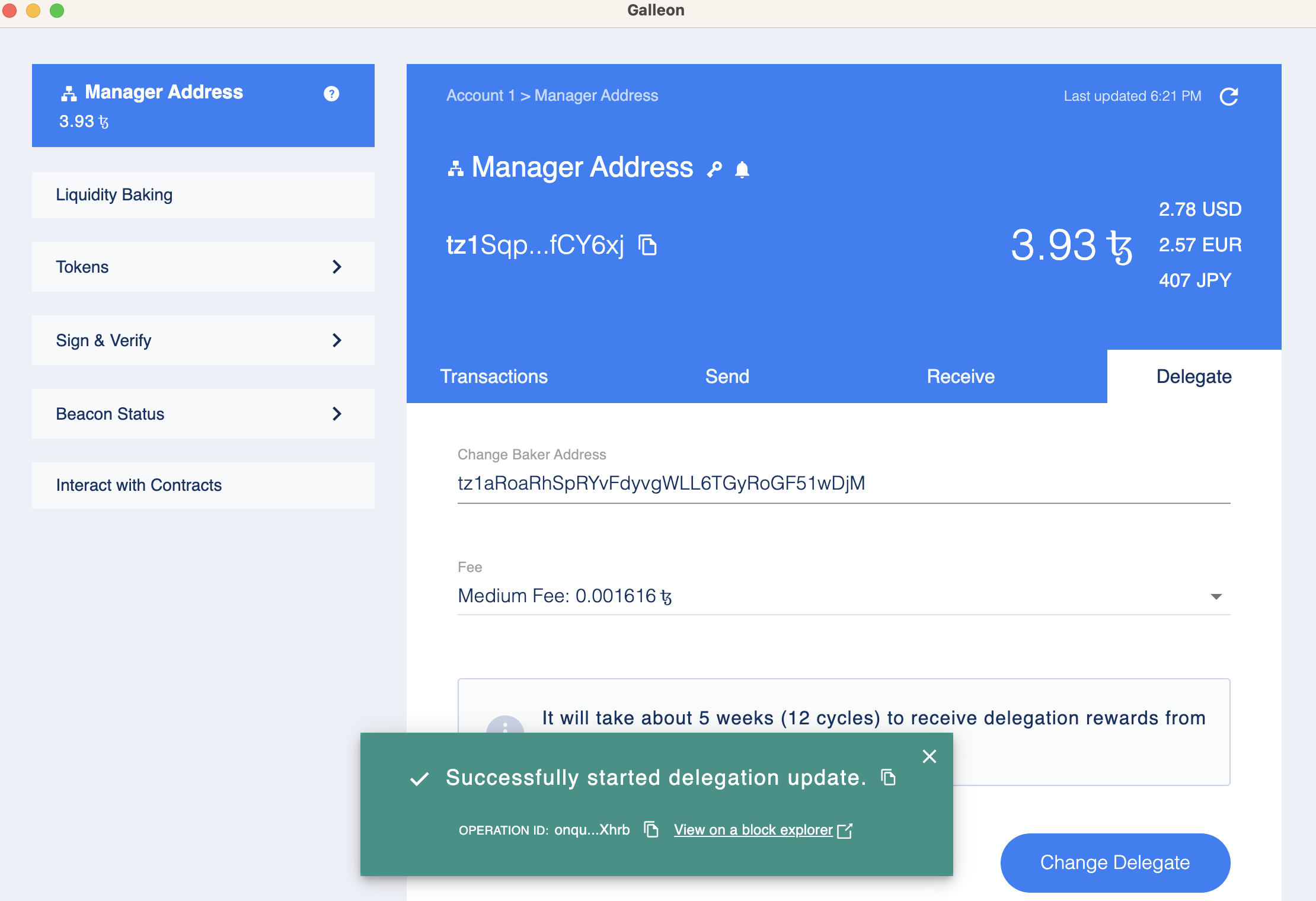Click the 407 JPY value
1316x901 pixels.
click(x=1194, y=280)
